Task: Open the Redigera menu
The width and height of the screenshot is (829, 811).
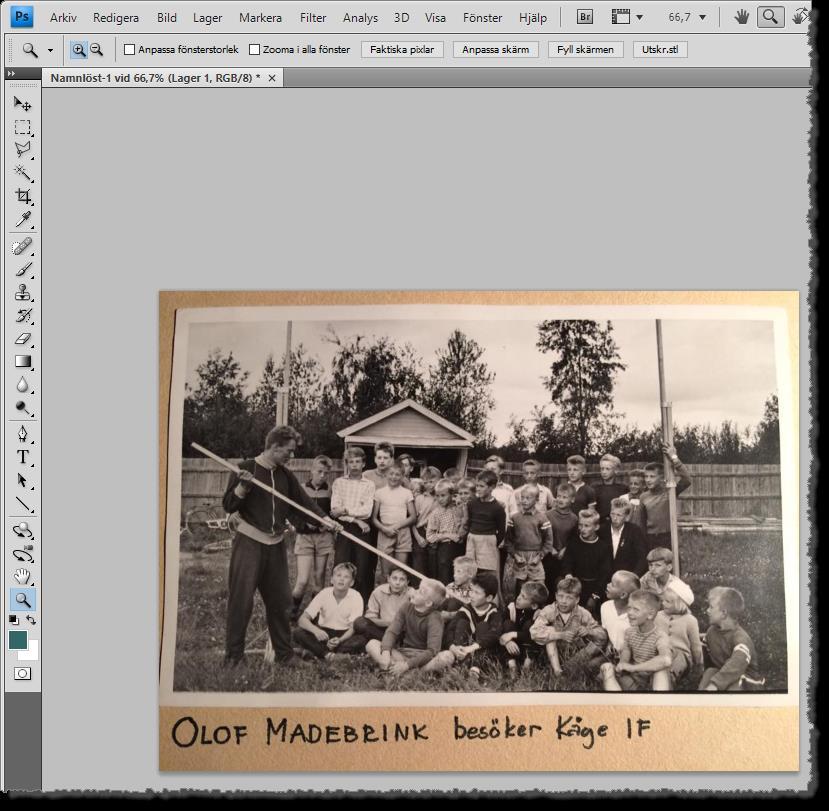Action: [x=116, y=18]
